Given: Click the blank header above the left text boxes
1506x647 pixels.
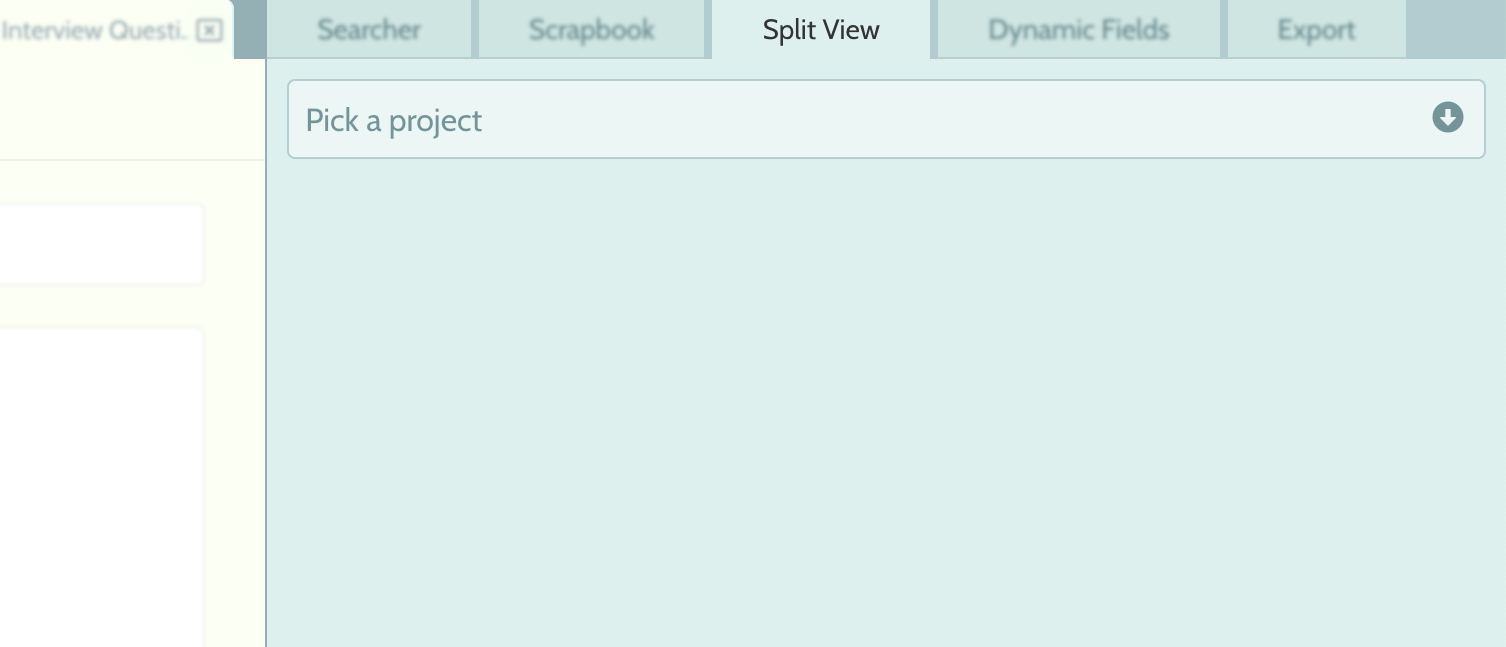Looking at the screenshot, I should 132,109.
